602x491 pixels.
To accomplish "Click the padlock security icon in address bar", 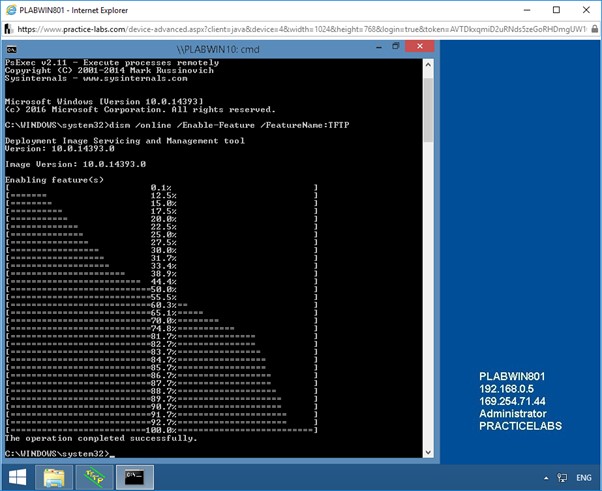I will tap(594, 29).
